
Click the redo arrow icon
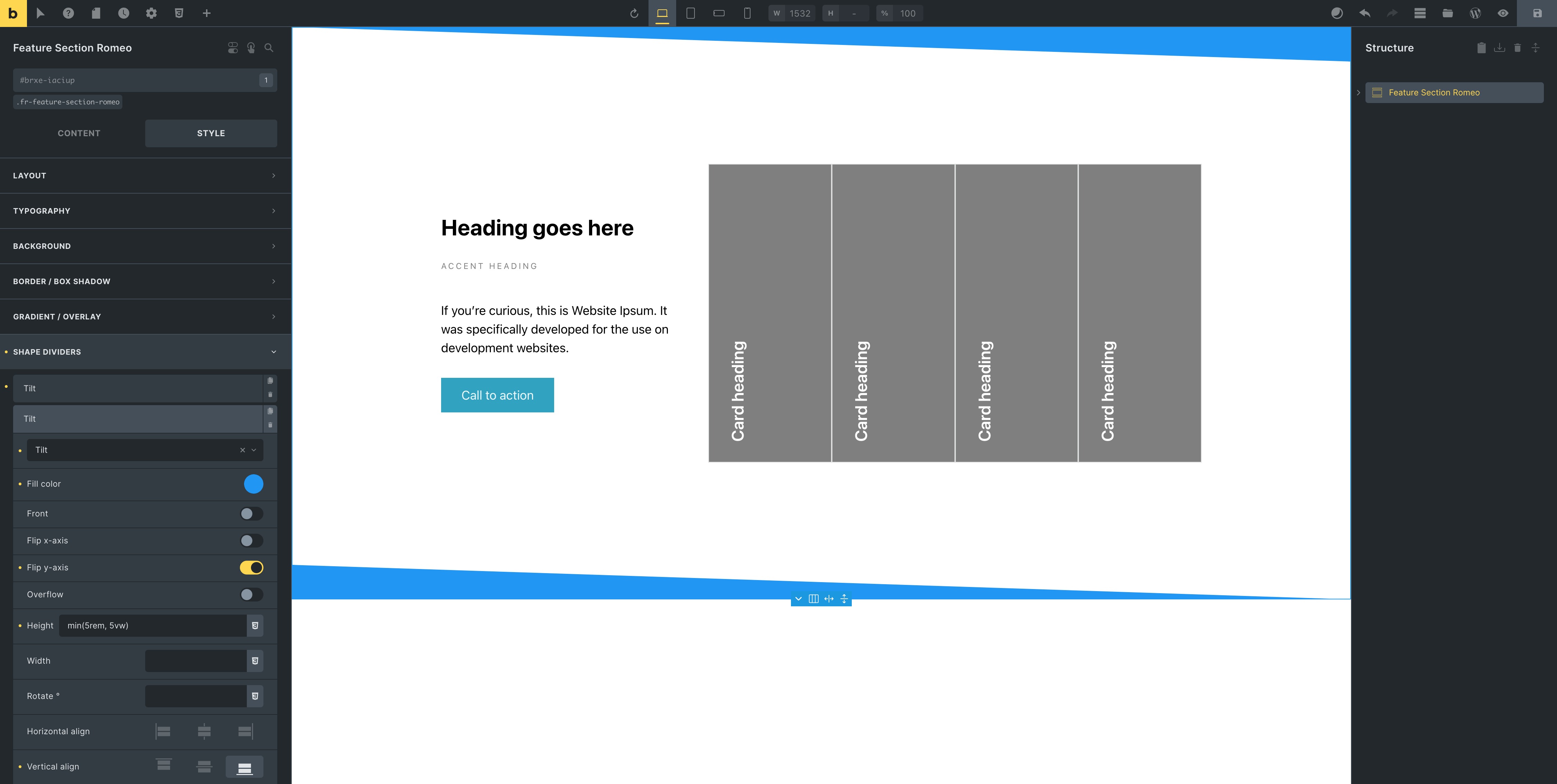(x=1392, y=13)
